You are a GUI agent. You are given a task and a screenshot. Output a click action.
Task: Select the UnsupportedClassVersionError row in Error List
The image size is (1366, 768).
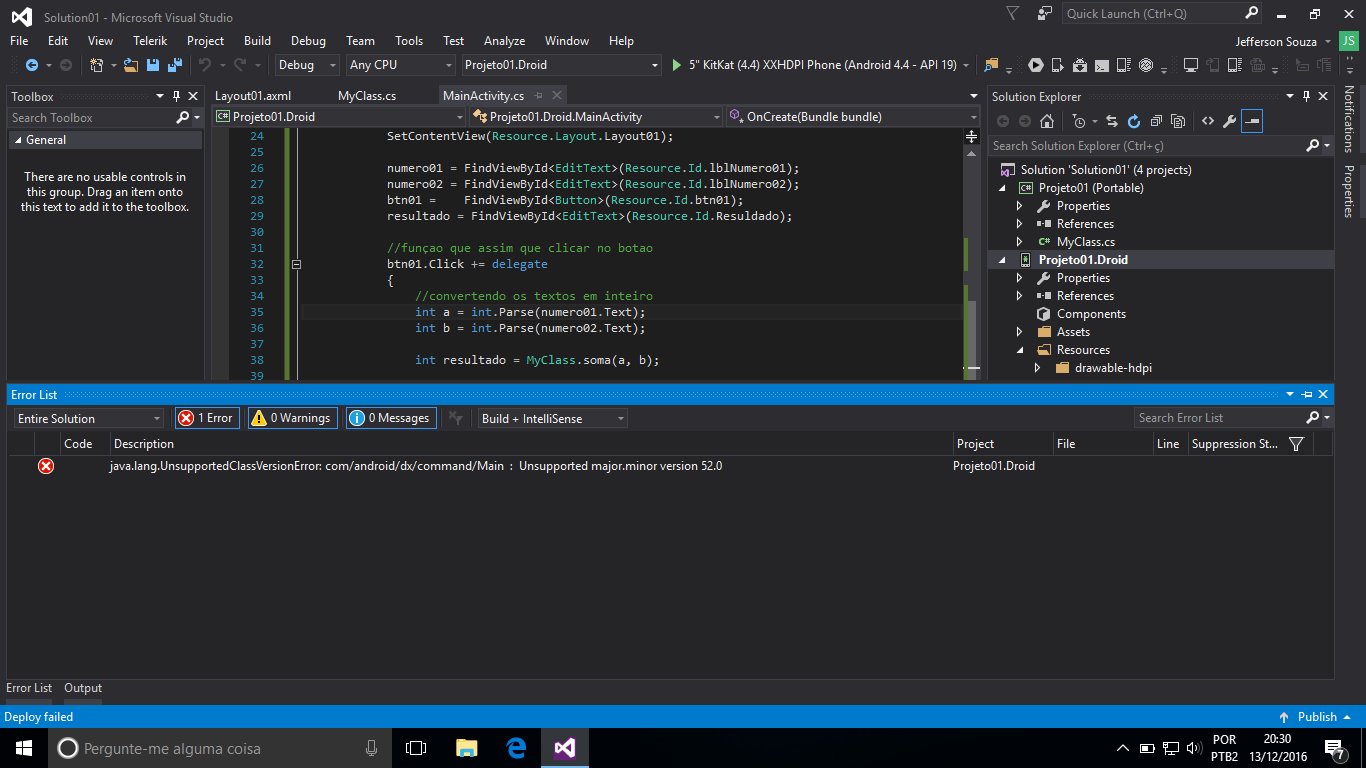point(669,466)
